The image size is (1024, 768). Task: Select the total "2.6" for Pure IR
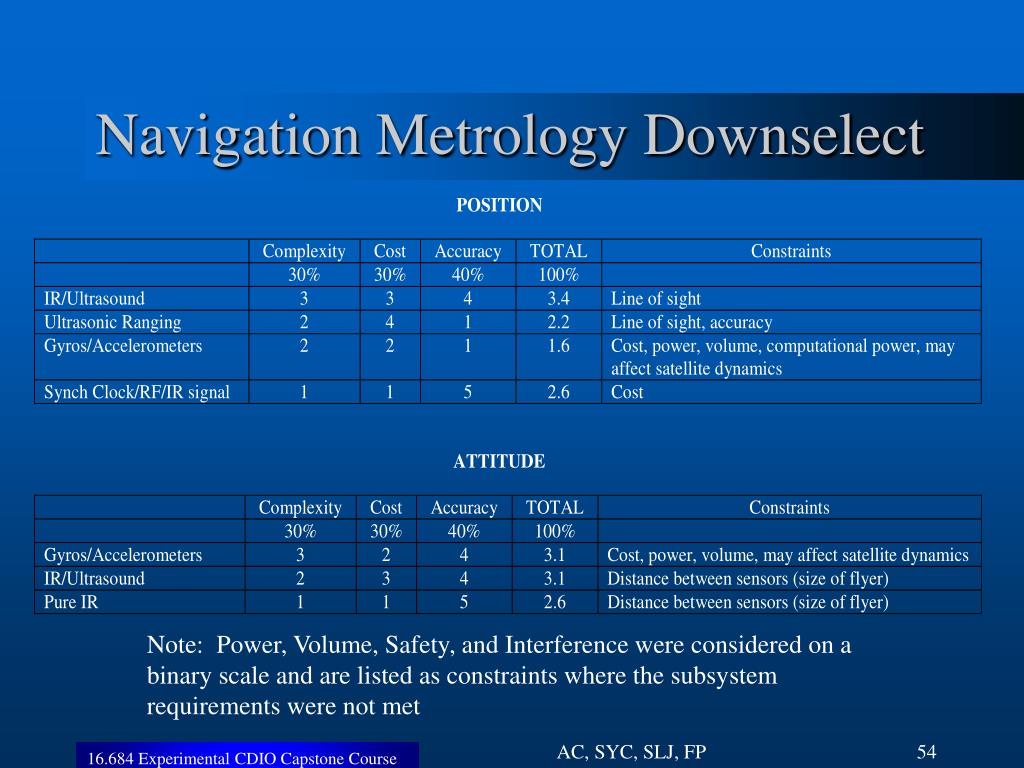(x=554, y=602)
